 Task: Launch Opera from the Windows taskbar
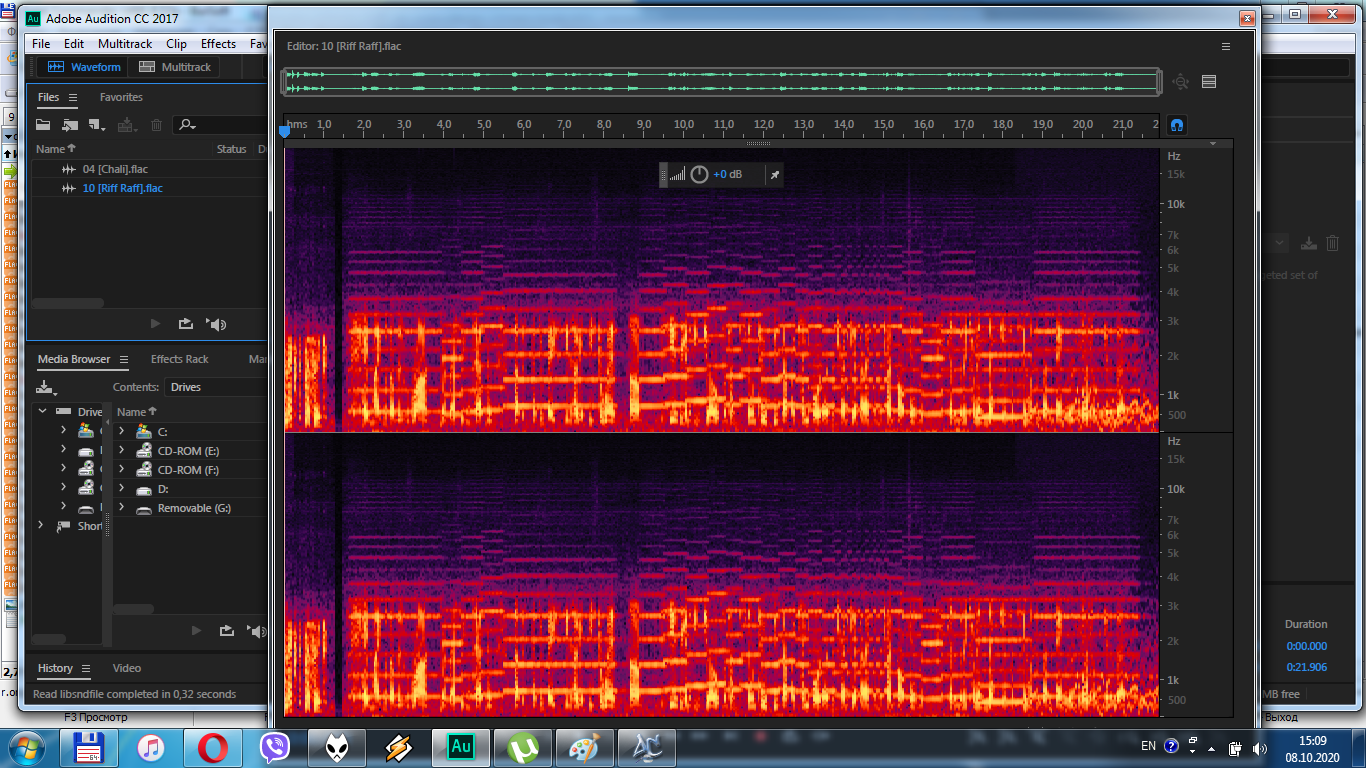(213, 747)
